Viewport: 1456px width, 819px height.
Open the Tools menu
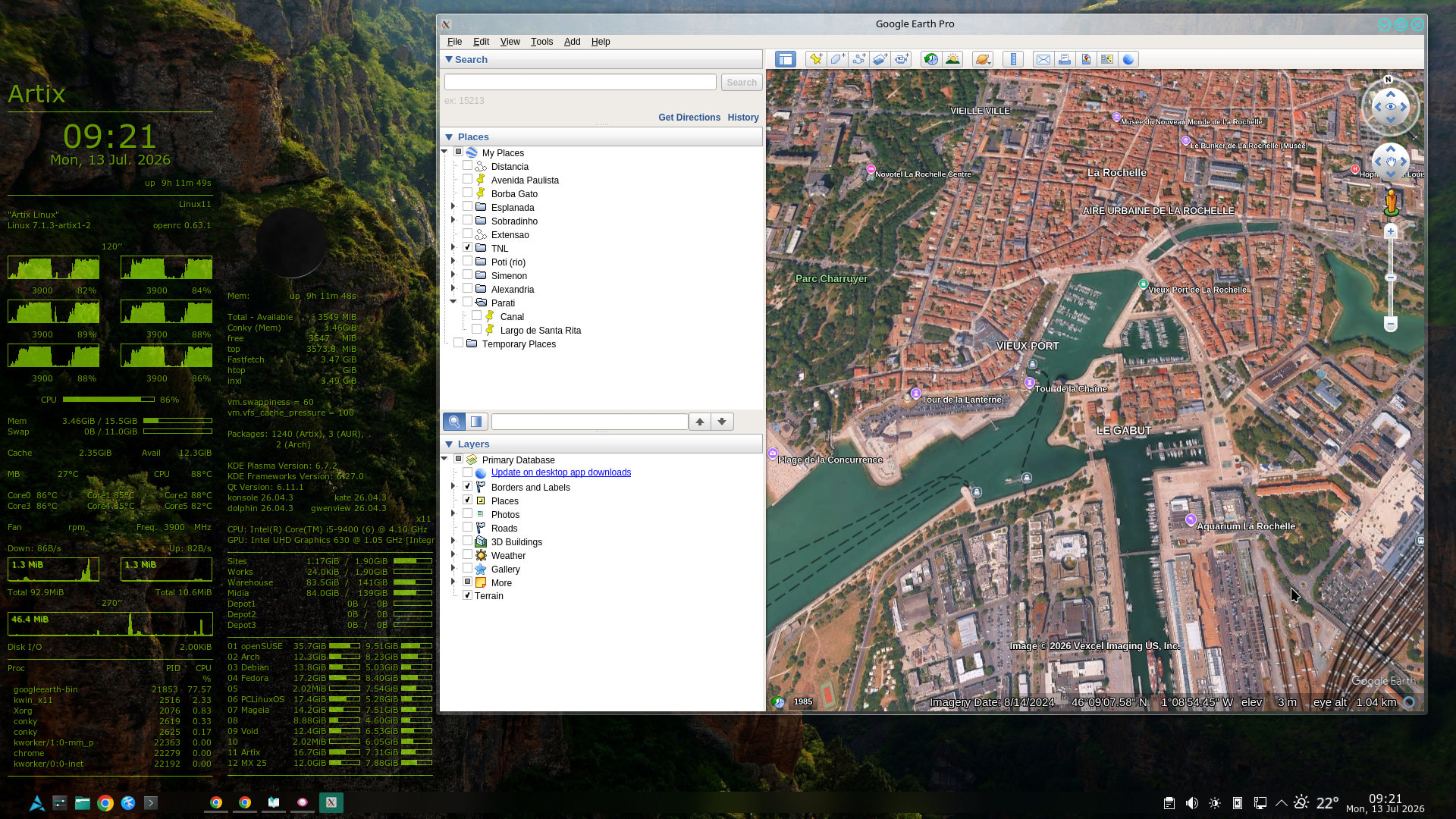point(541,42)
